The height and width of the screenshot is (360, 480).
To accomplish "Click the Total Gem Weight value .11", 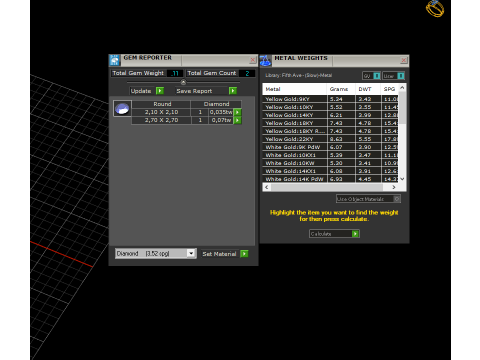I will coord(175,73).
